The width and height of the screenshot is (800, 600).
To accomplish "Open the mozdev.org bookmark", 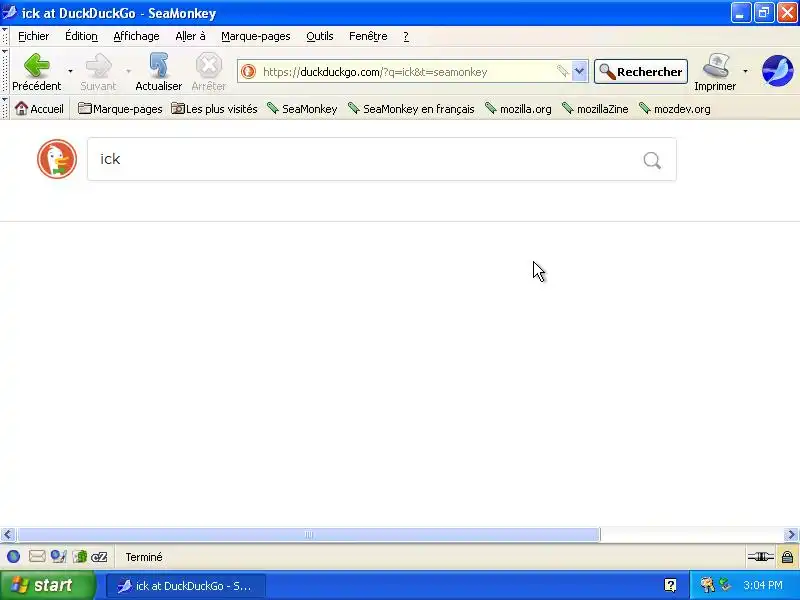I will tap(674, 109).
